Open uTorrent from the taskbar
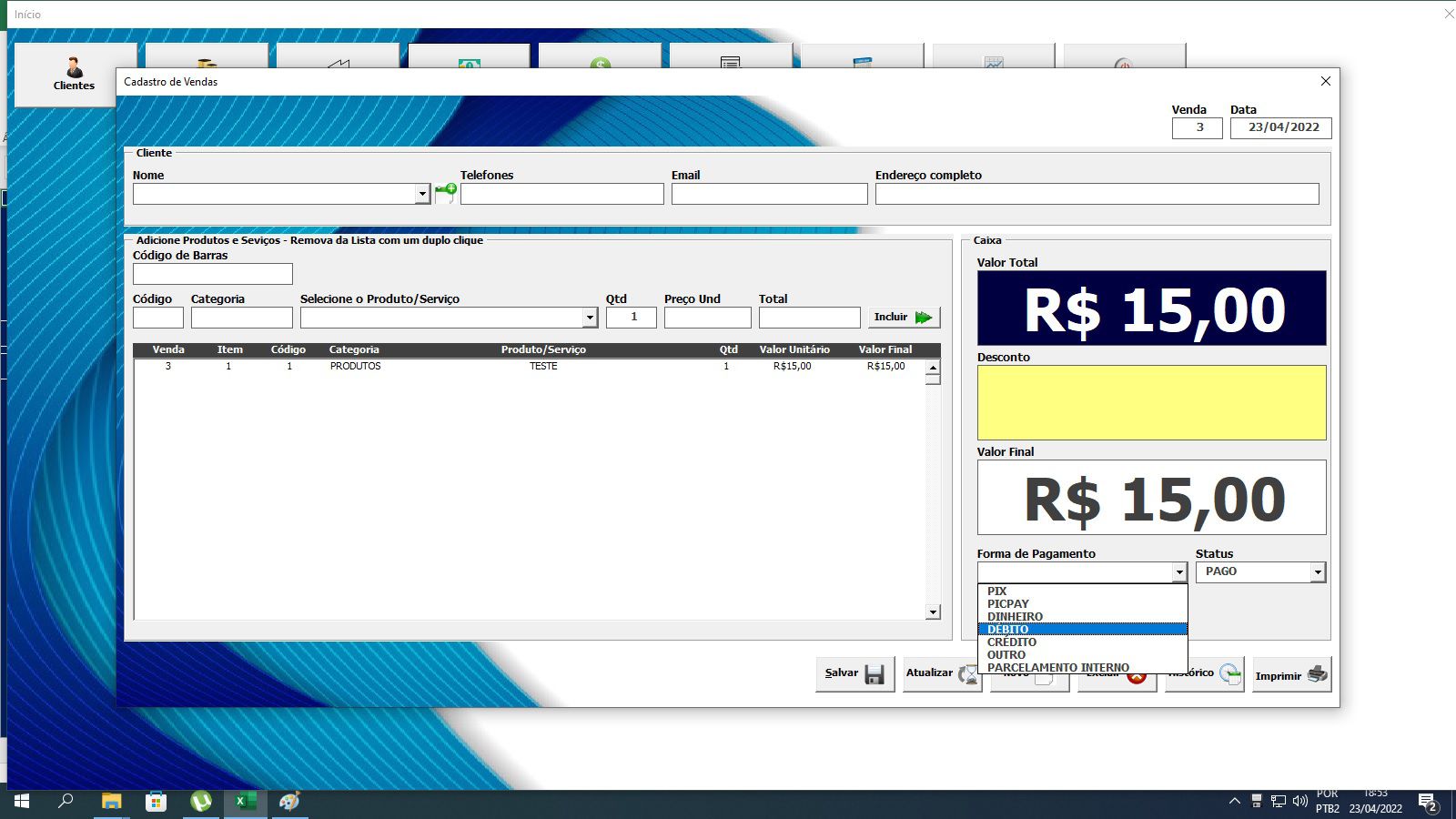 point(201,801)
